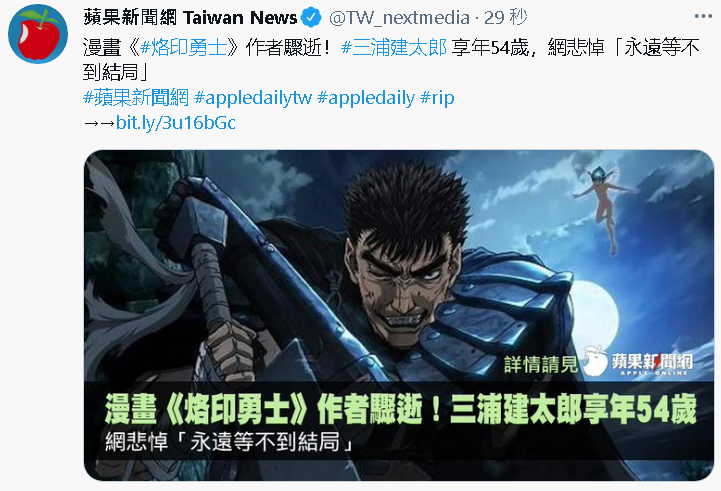Open the attached Berserk news image
721x491 pixels.
[399, 315]
